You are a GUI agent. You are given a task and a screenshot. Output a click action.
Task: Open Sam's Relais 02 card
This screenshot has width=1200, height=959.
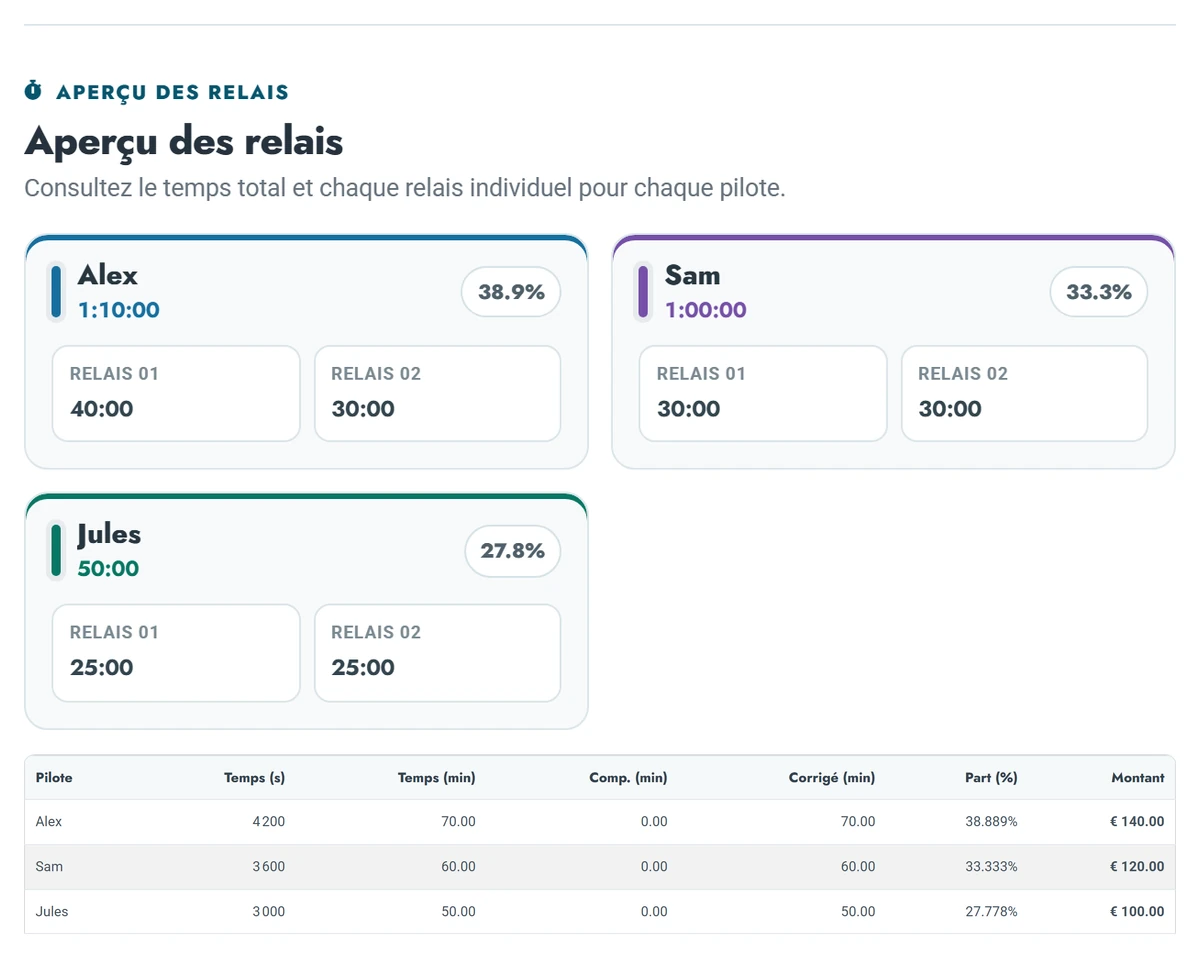click(x=1024, y=393)
